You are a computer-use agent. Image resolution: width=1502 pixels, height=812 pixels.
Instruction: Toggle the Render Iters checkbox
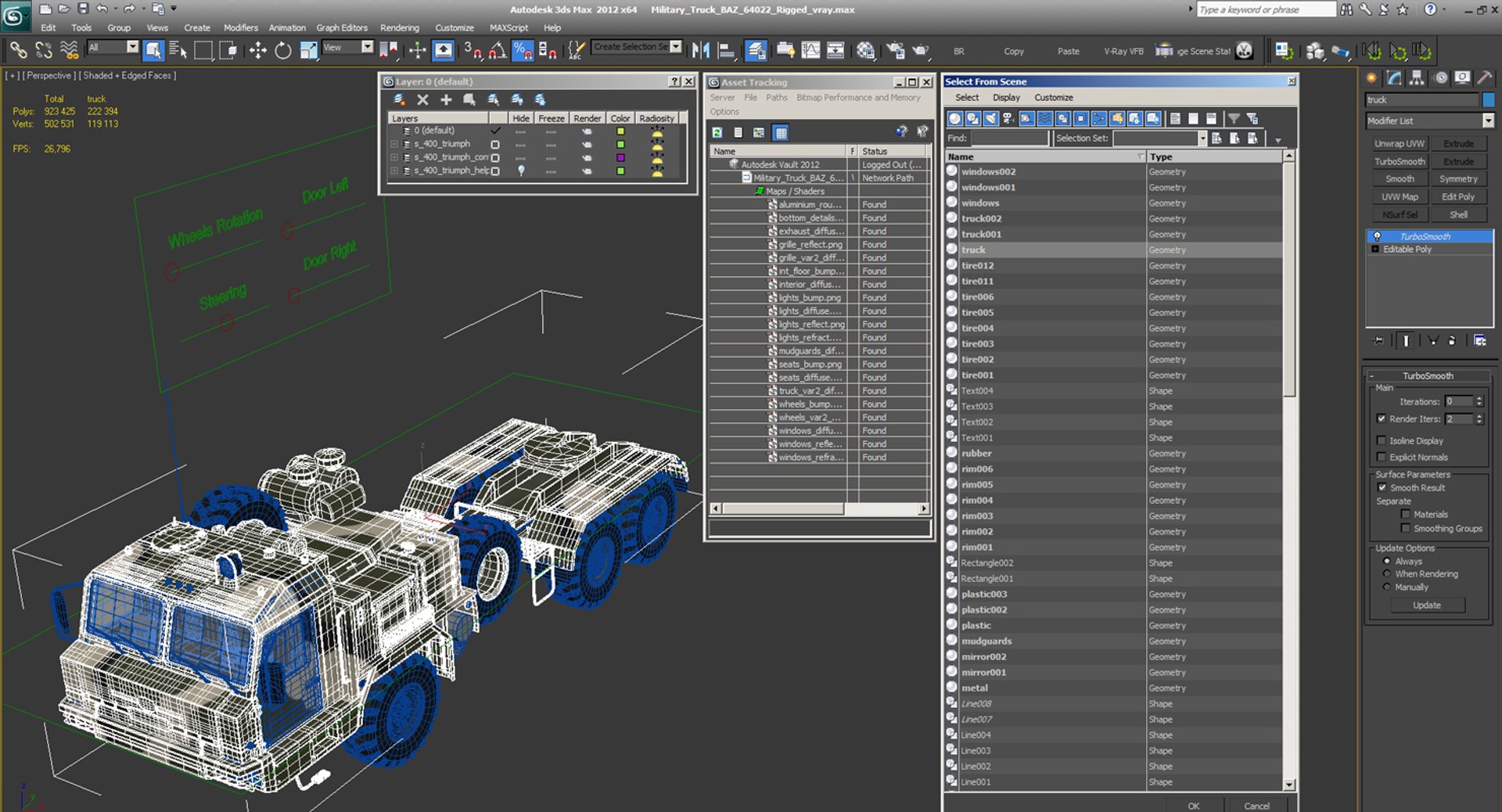click(x=1382, y=419)
